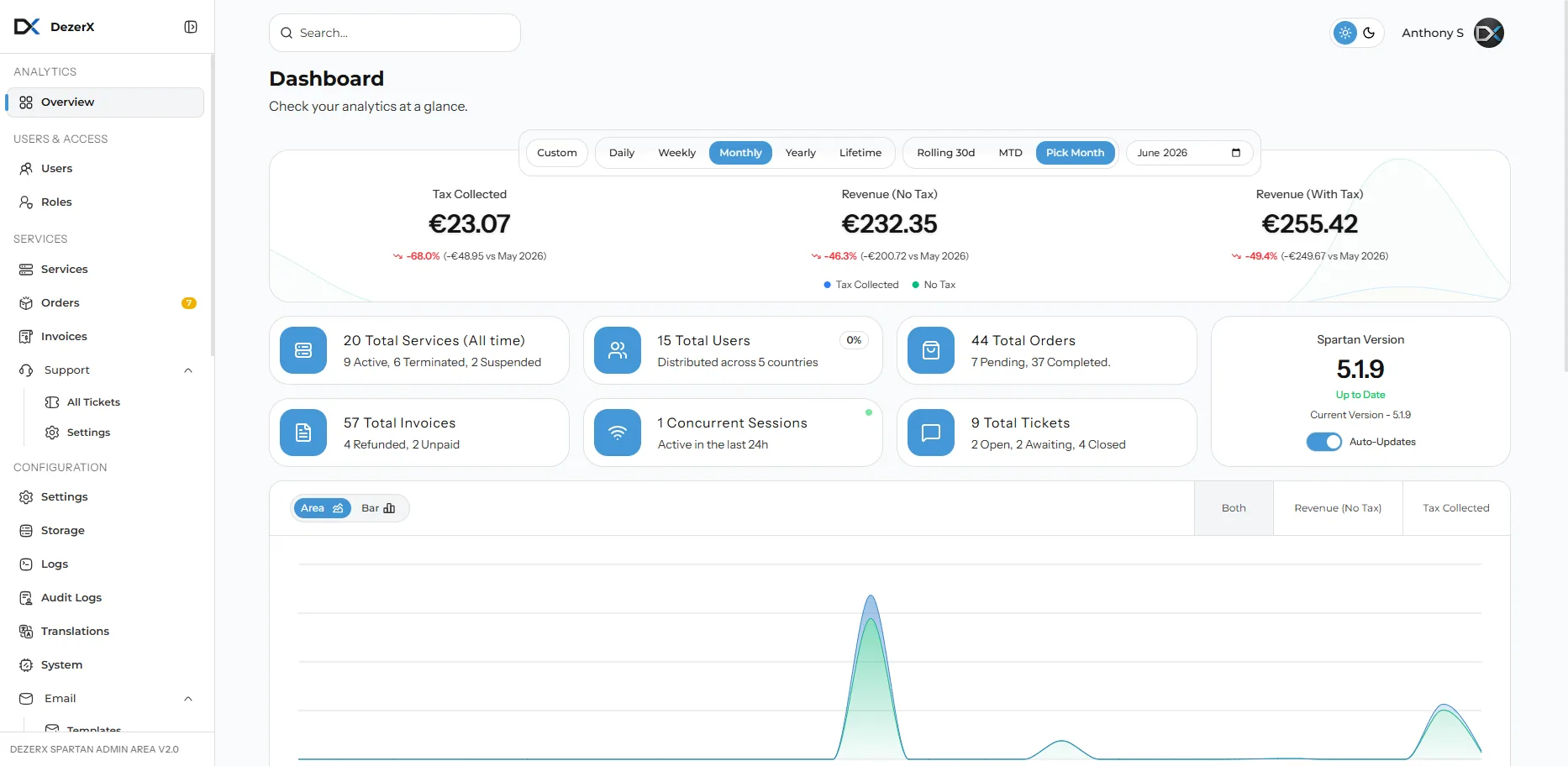The height and width of the screenshot is (766, 1568).
Task: Click the Orders box icon
Action: tap(26, 303)
